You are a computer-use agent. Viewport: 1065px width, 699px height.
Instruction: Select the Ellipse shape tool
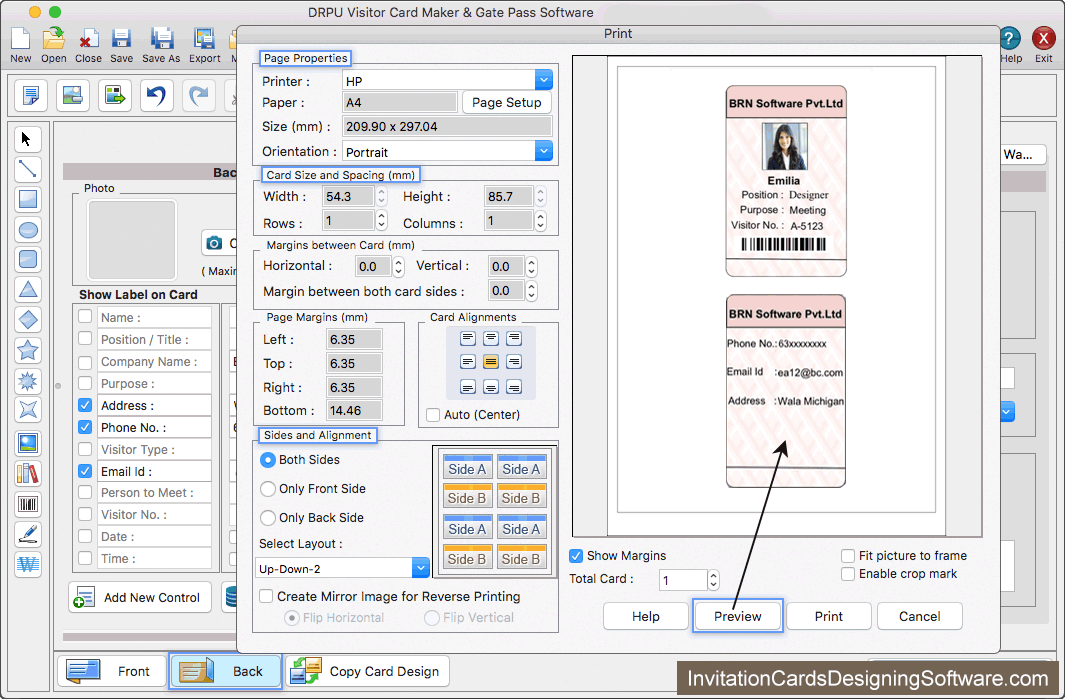click(27, 230)
